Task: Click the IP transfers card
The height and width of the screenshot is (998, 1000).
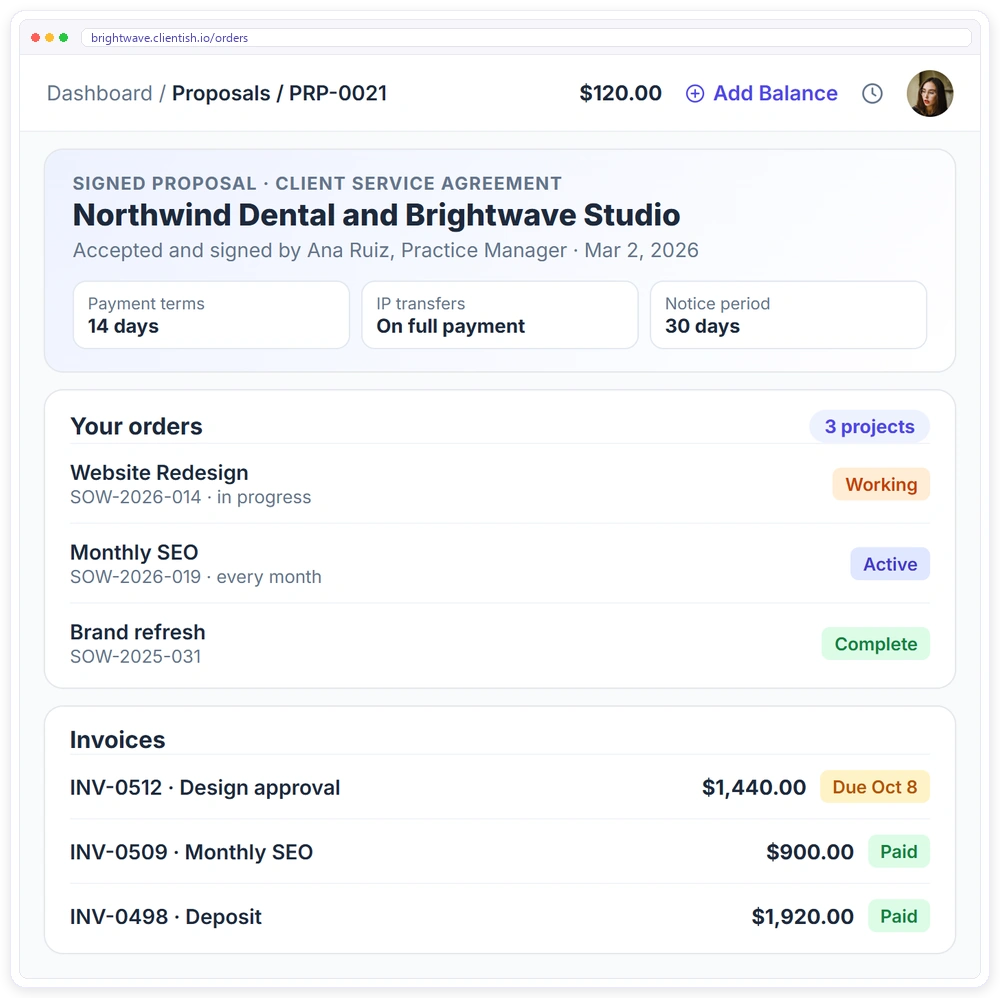Action: point(499,315)
